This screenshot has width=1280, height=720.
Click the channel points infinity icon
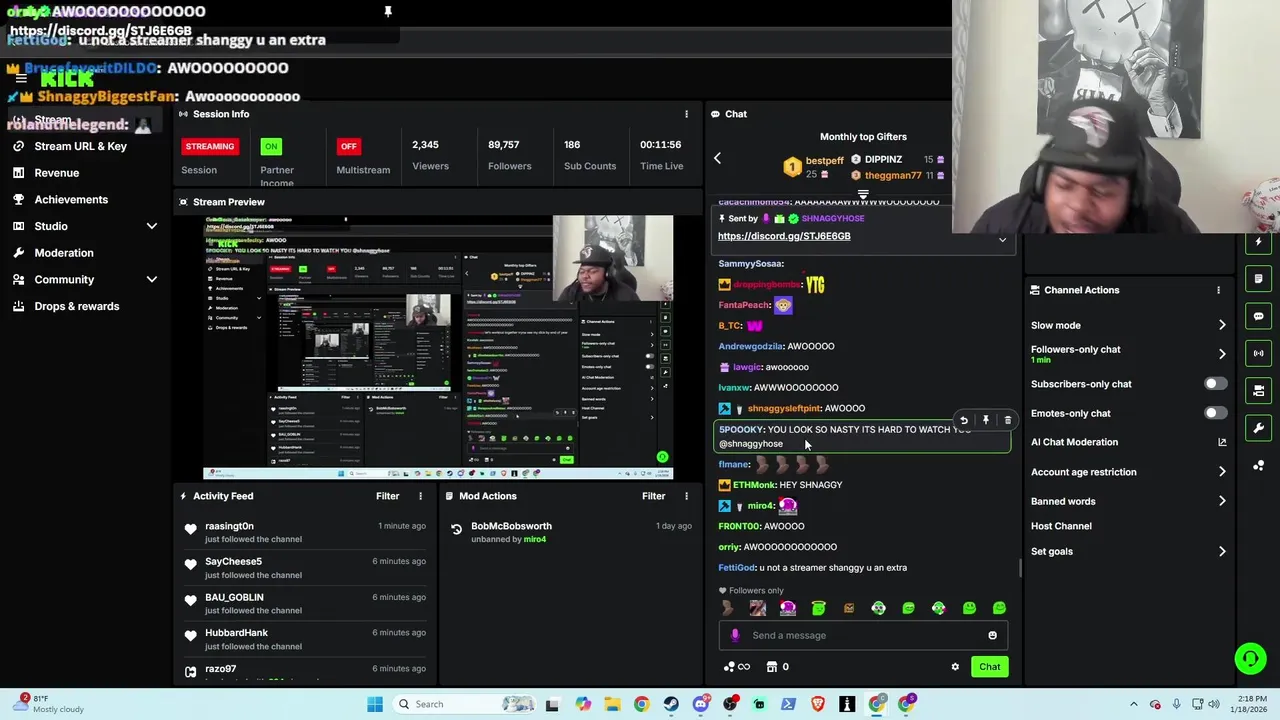pyautogui.click(x=736, y=667)
